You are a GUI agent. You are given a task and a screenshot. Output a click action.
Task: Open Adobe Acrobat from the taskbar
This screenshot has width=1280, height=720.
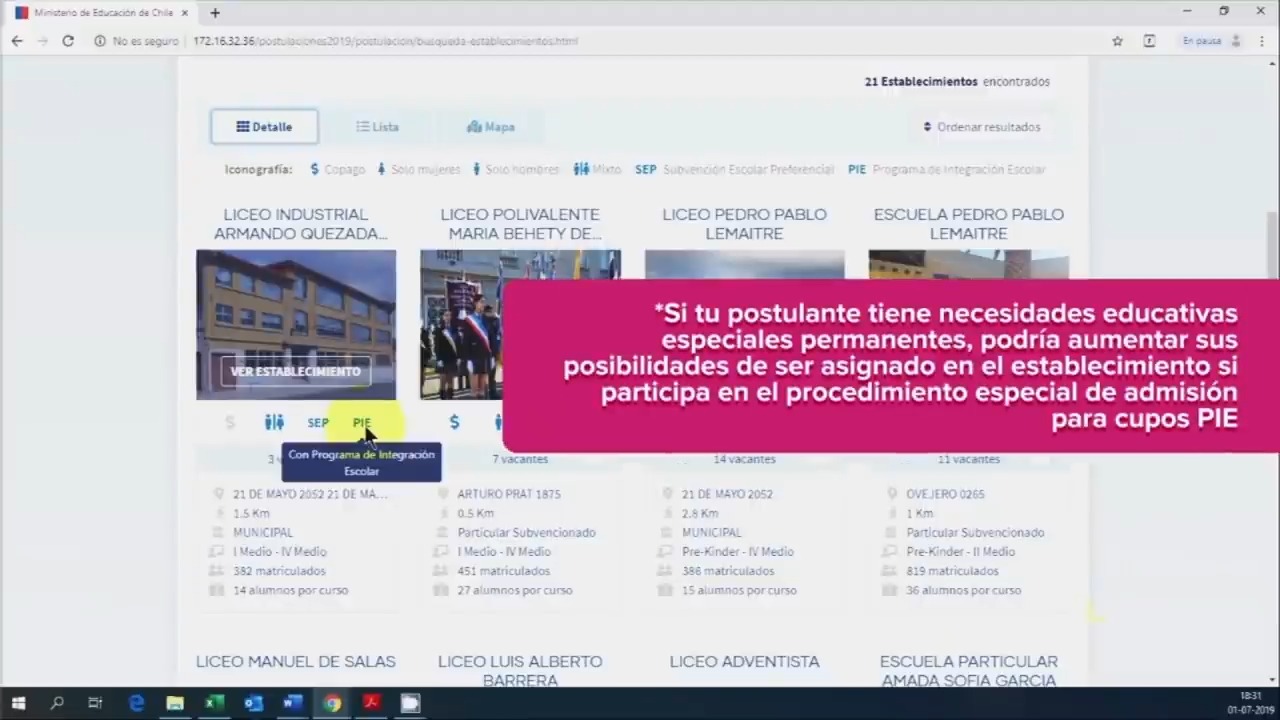coord(371,703)
